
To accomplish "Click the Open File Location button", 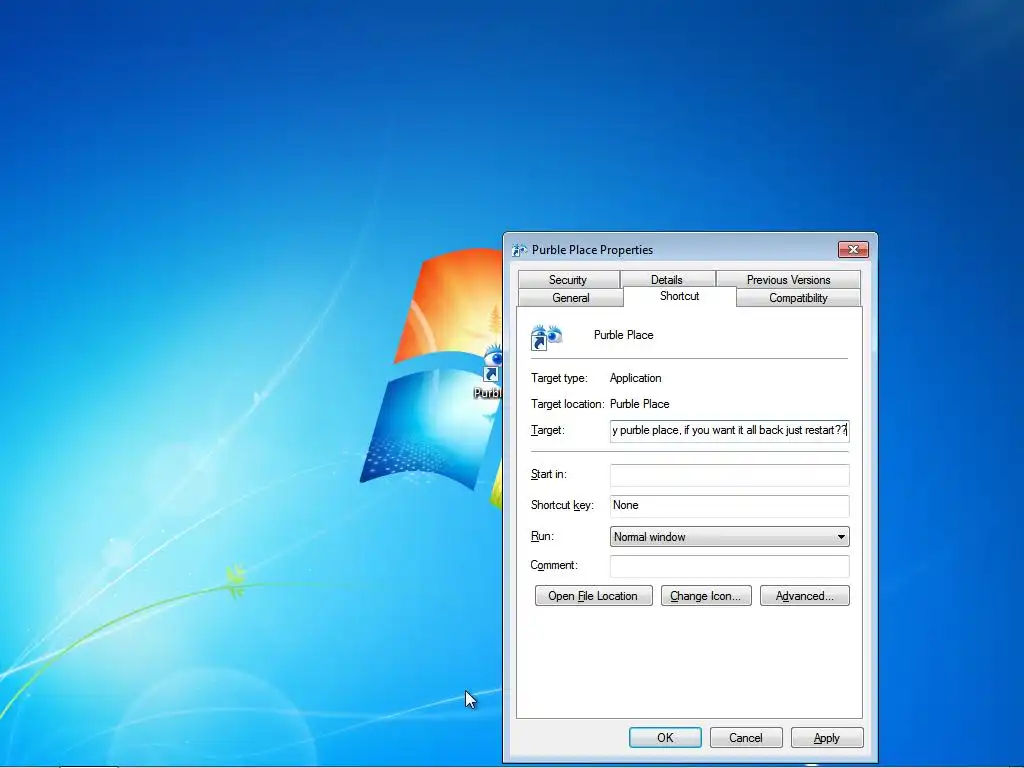I will (x=593, y=596).
